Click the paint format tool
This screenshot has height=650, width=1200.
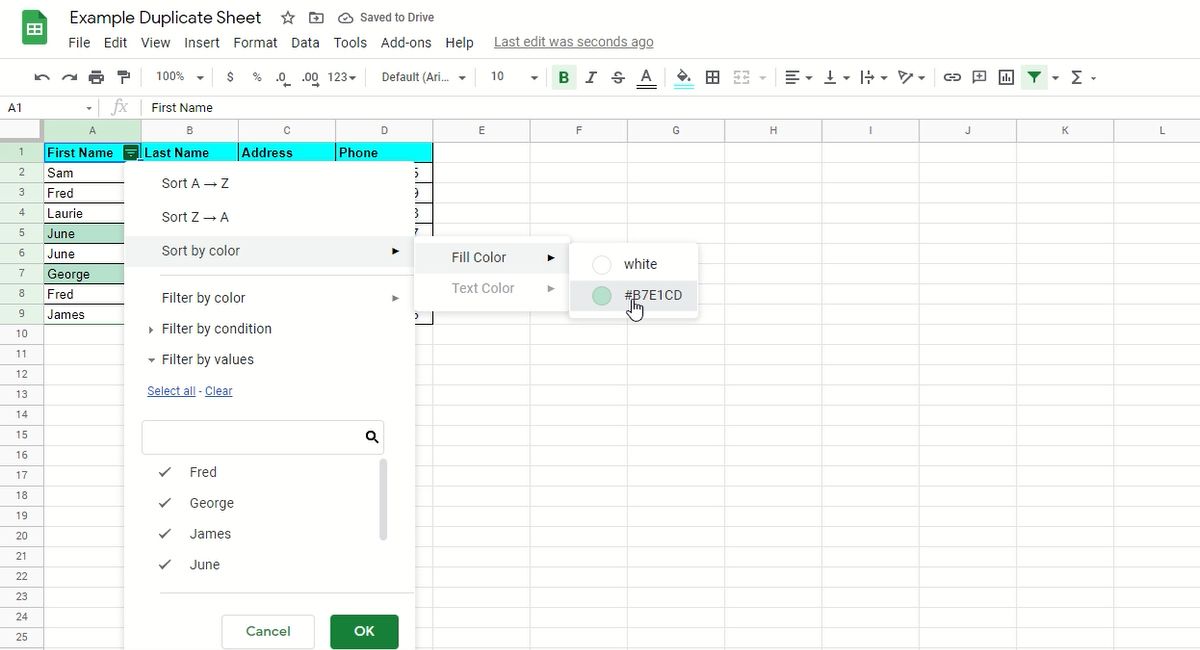(x=123, y=76)
